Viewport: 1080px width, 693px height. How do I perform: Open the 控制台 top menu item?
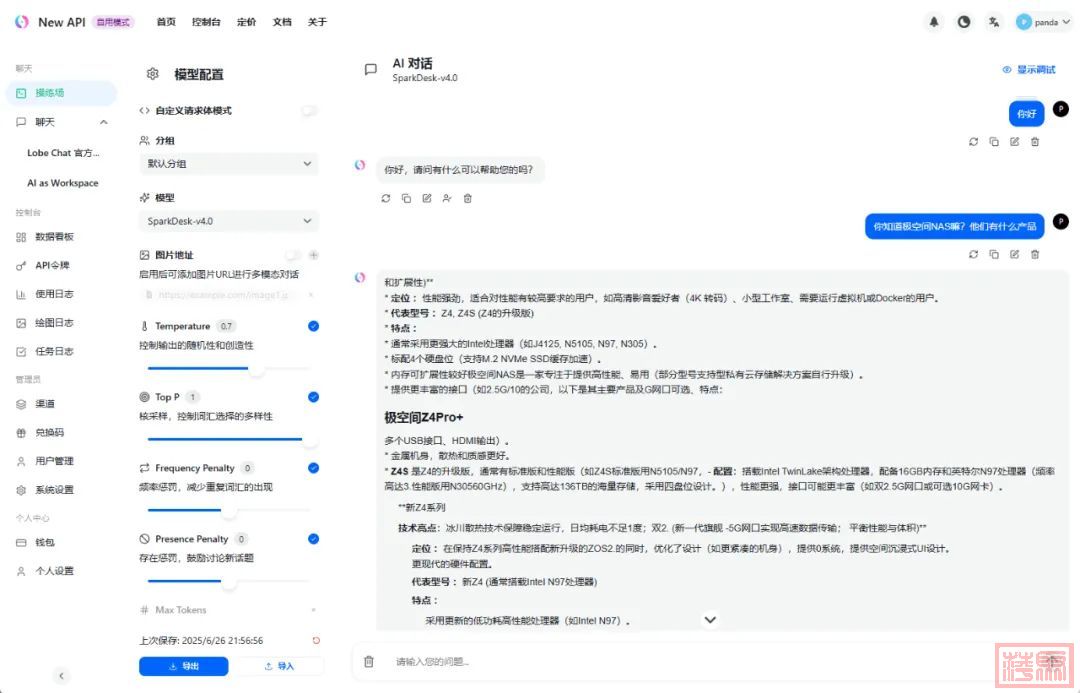[x=206, y=22]
